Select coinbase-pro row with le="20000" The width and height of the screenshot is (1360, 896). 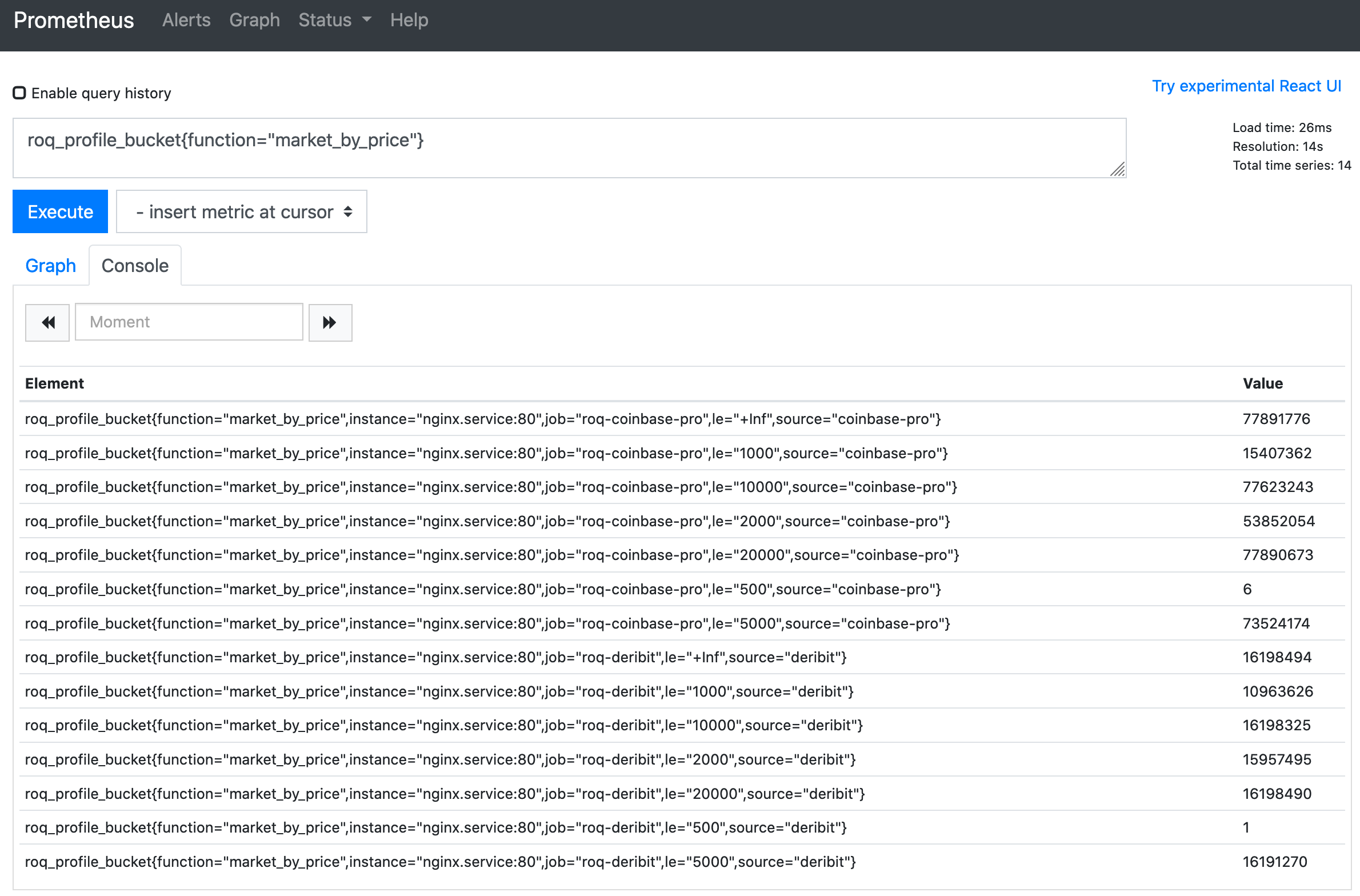[x=682, y=555]
